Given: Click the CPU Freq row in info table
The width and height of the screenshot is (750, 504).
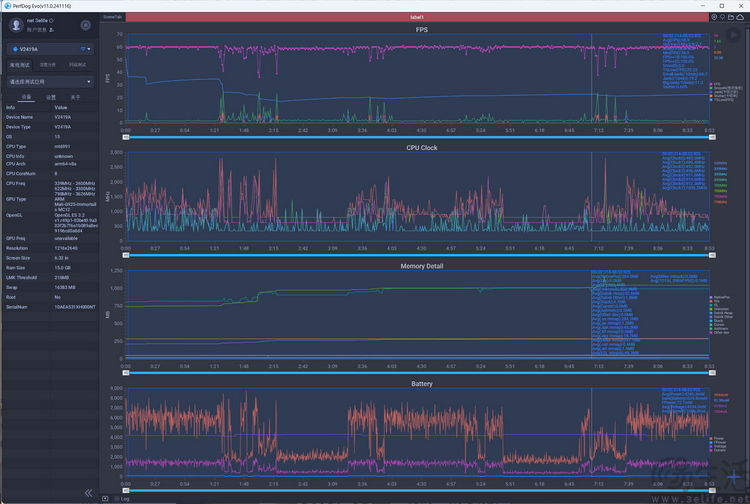Looking at the screenshot, I should pyautogui.click(x=51, y=188).
